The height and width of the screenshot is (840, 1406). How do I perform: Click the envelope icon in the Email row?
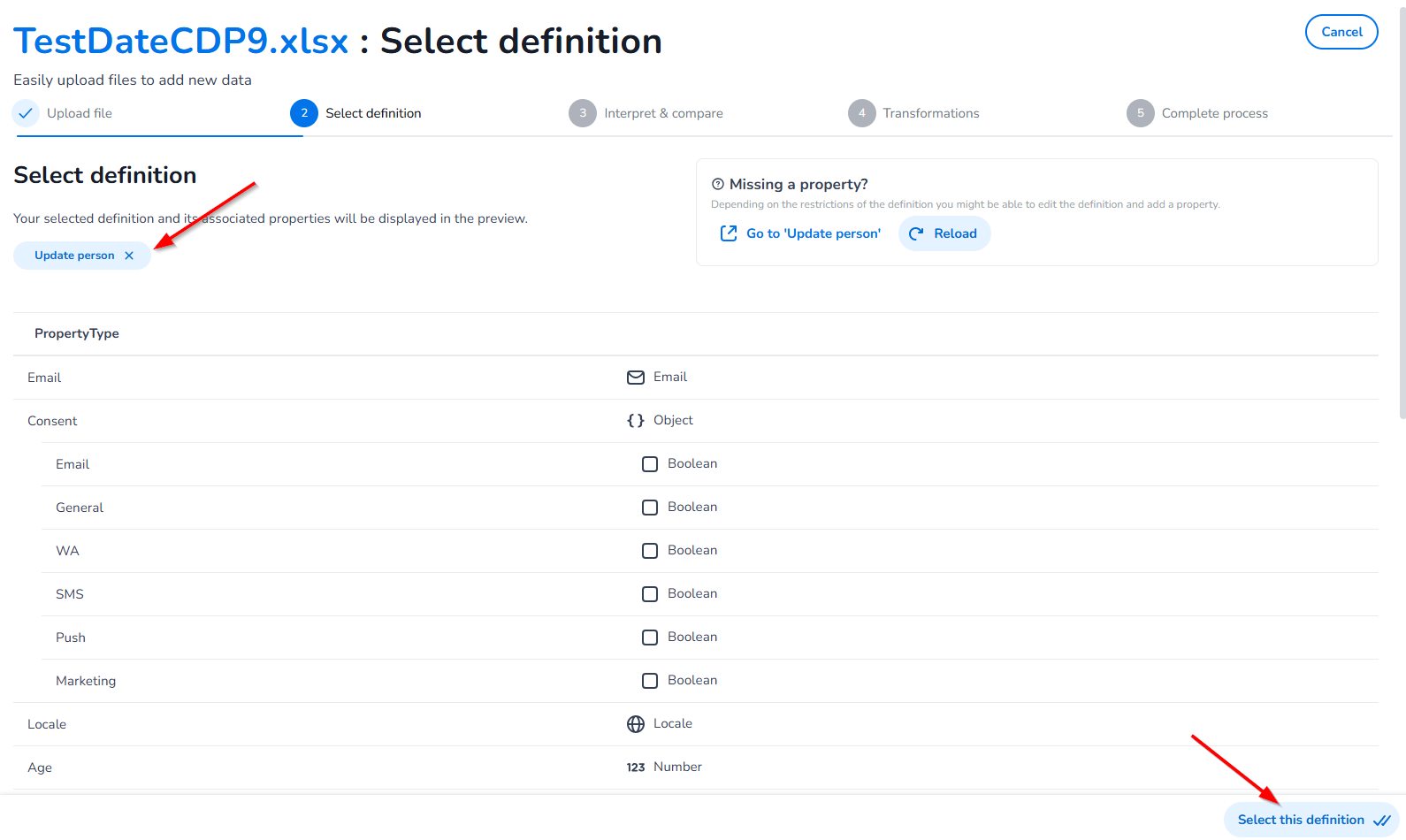pos(636,378)
